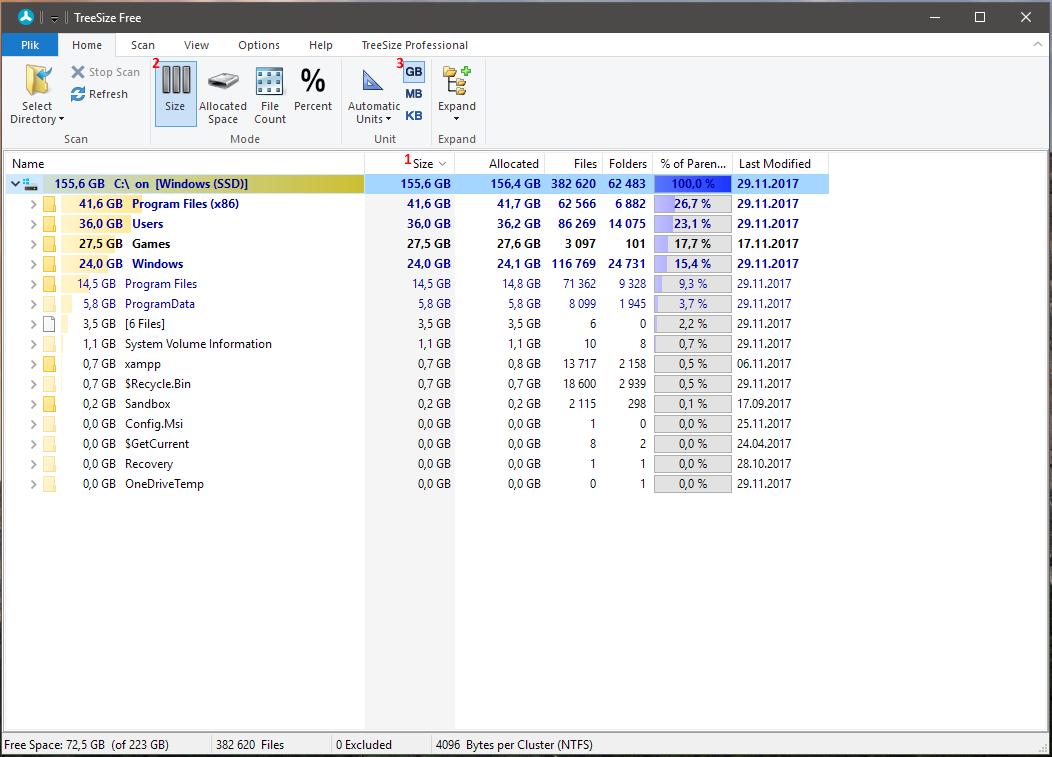The image size is (1052, 757).
Task: Expand the xampp folder
Action: pos(33,364)
